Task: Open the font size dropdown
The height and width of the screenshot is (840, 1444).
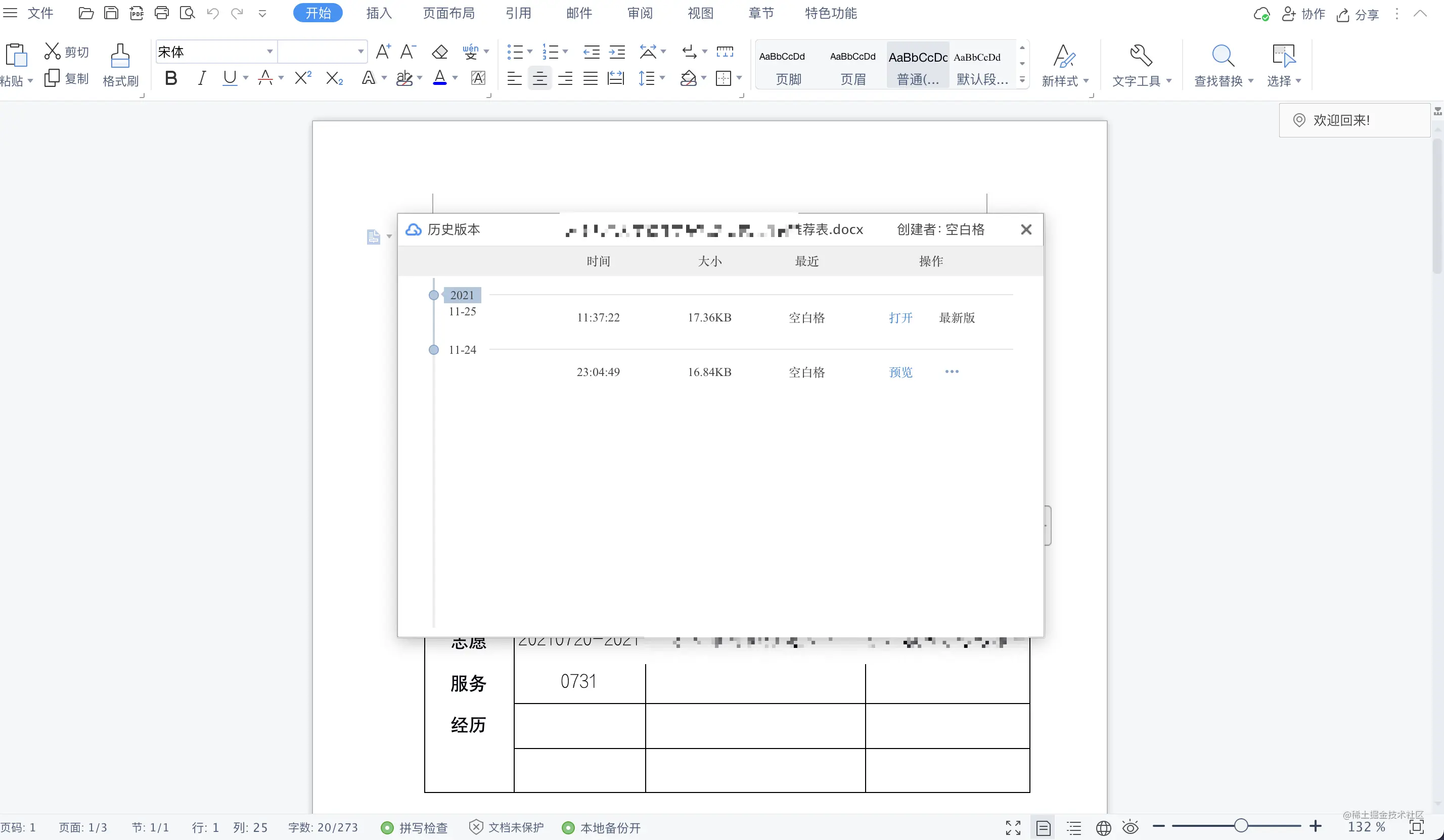Action: 360,52
